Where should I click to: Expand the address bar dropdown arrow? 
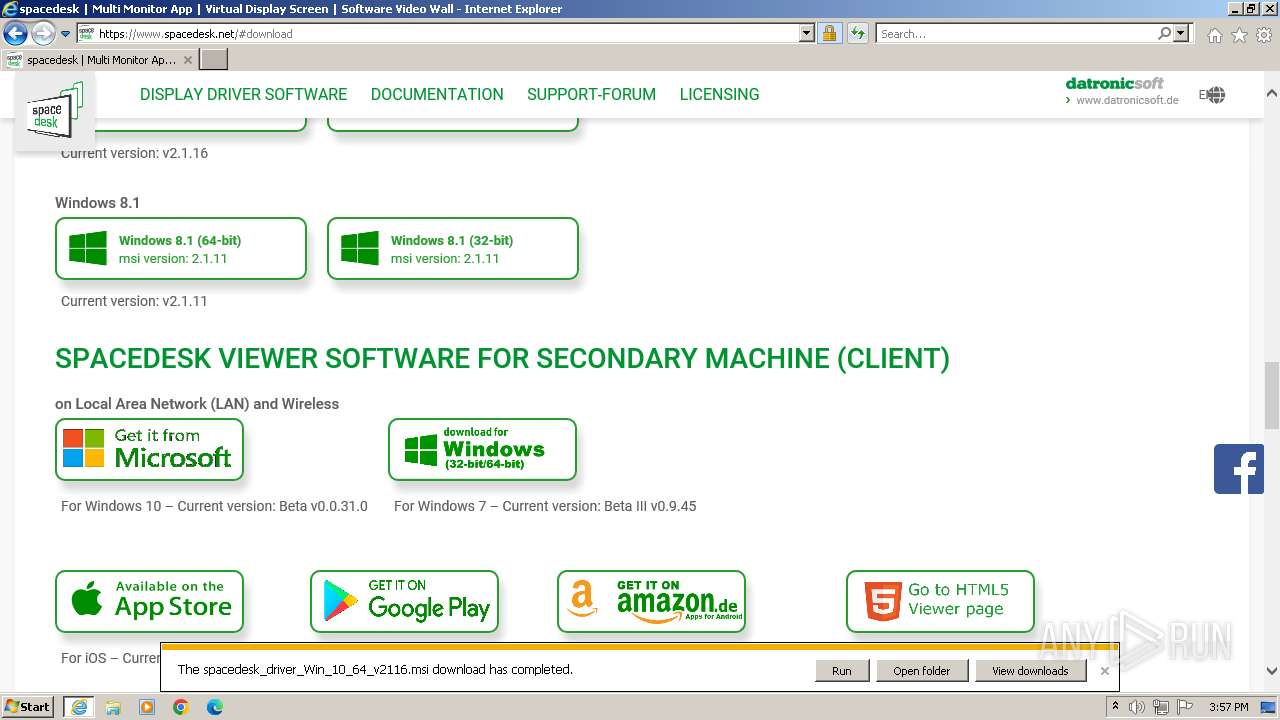[x=807, y=33]
